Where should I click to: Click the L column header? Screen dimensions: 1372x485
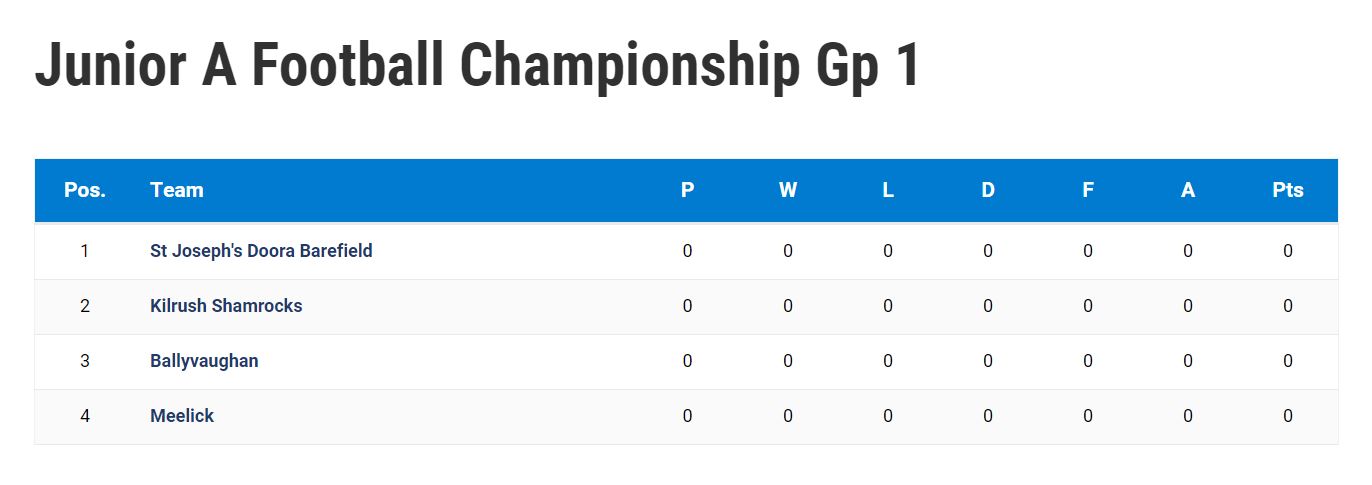[888, 190]
